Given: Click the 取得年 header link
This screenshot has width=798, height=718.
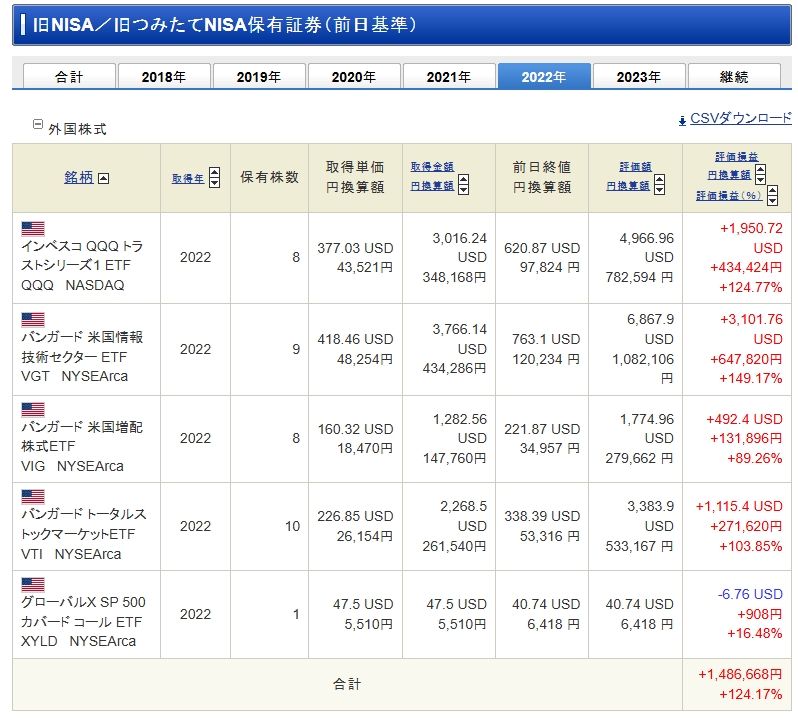Looking at the screenshot, I should [x=187, y=178].
